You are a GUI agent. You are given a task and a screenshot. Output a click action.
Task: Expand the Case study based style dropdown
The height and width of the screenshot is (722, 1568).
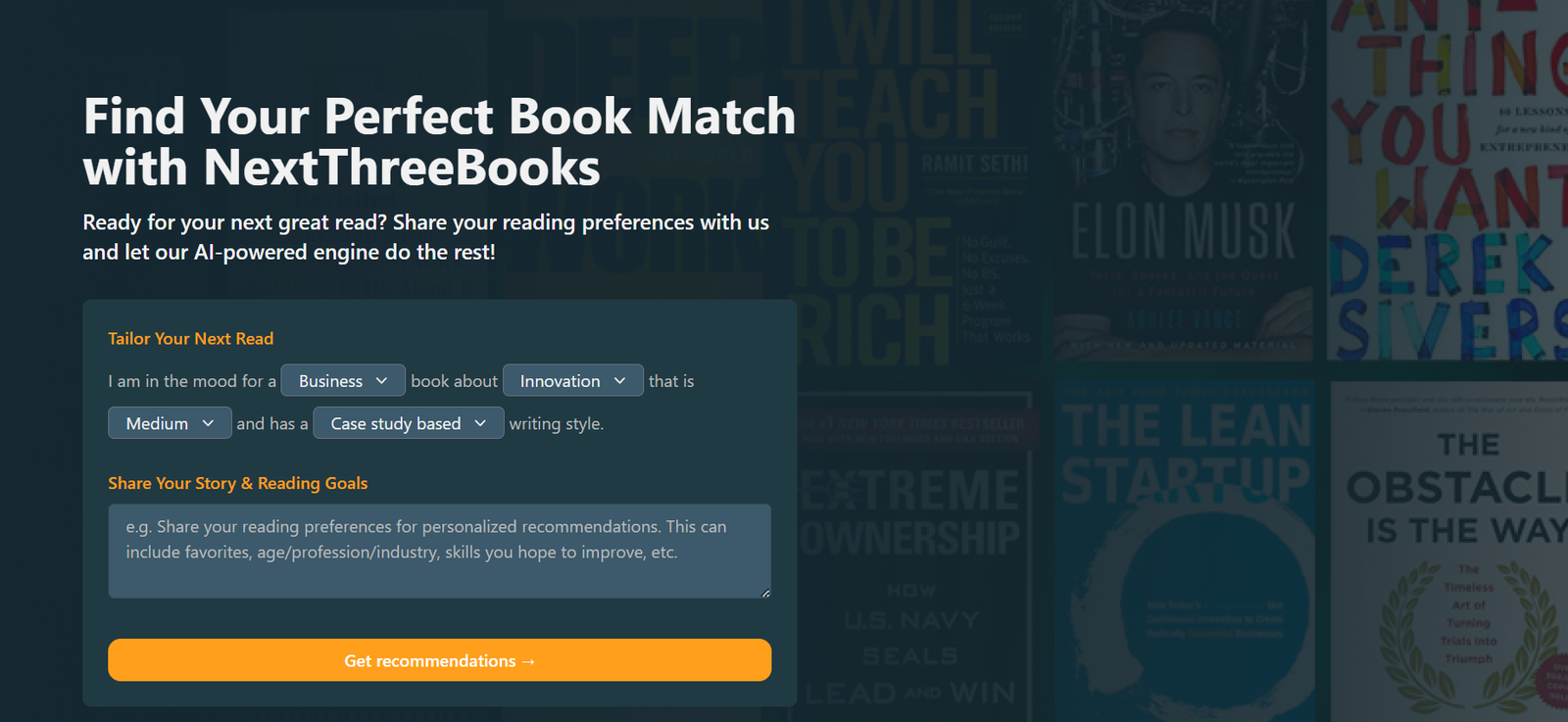pyautogui.click(x=408, y=423)
